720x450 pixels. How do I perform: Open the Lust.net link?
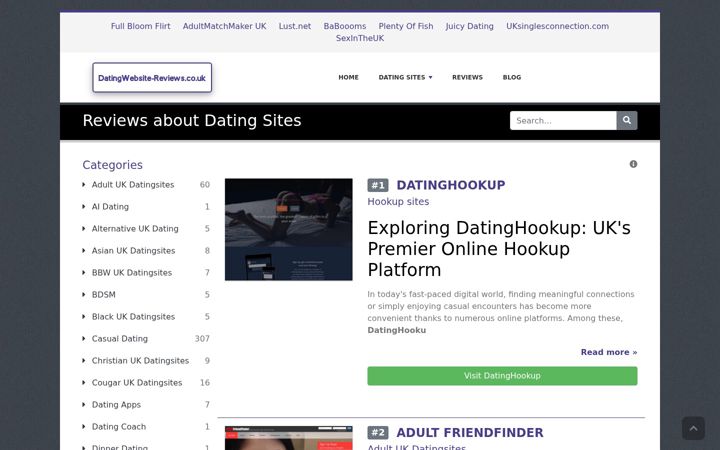(x=295, y=26)
